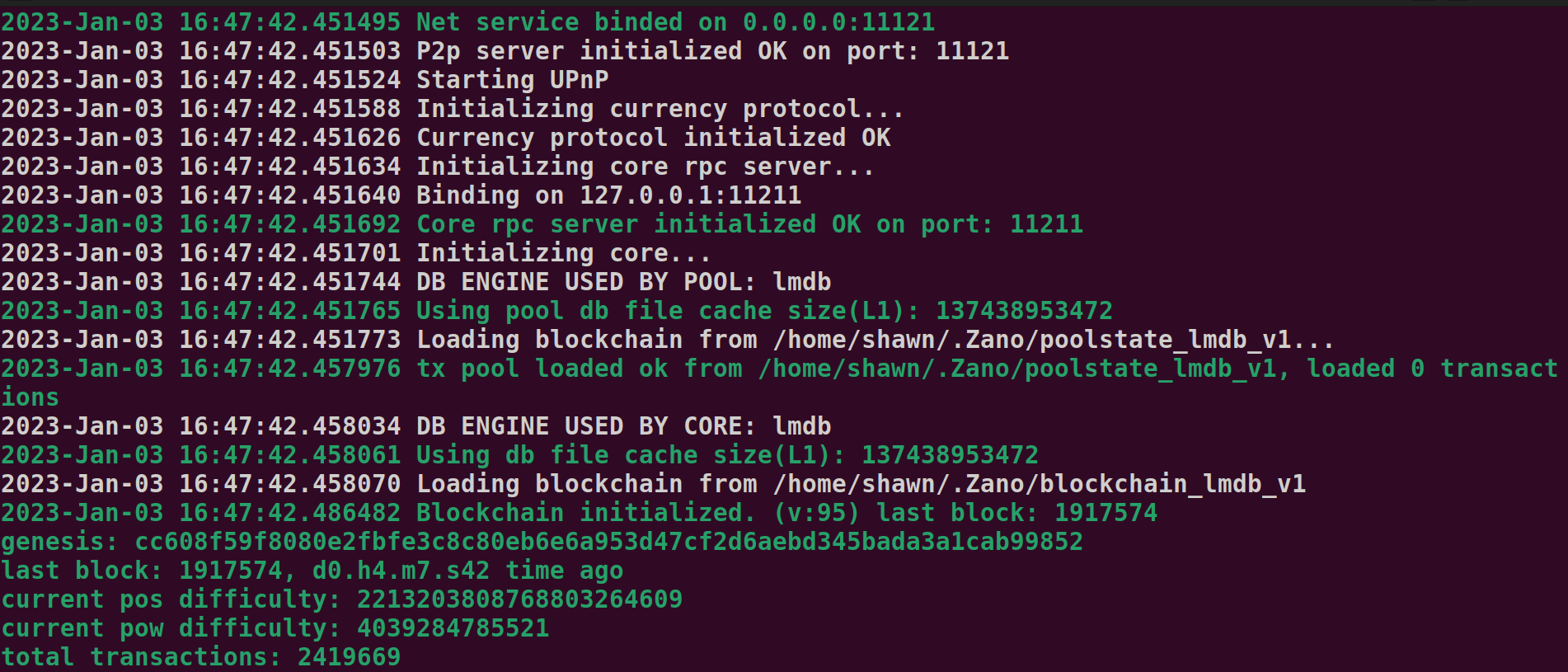
Task: Click the 'total transactions: 2419669' line
Action: [x=200, y=657]
